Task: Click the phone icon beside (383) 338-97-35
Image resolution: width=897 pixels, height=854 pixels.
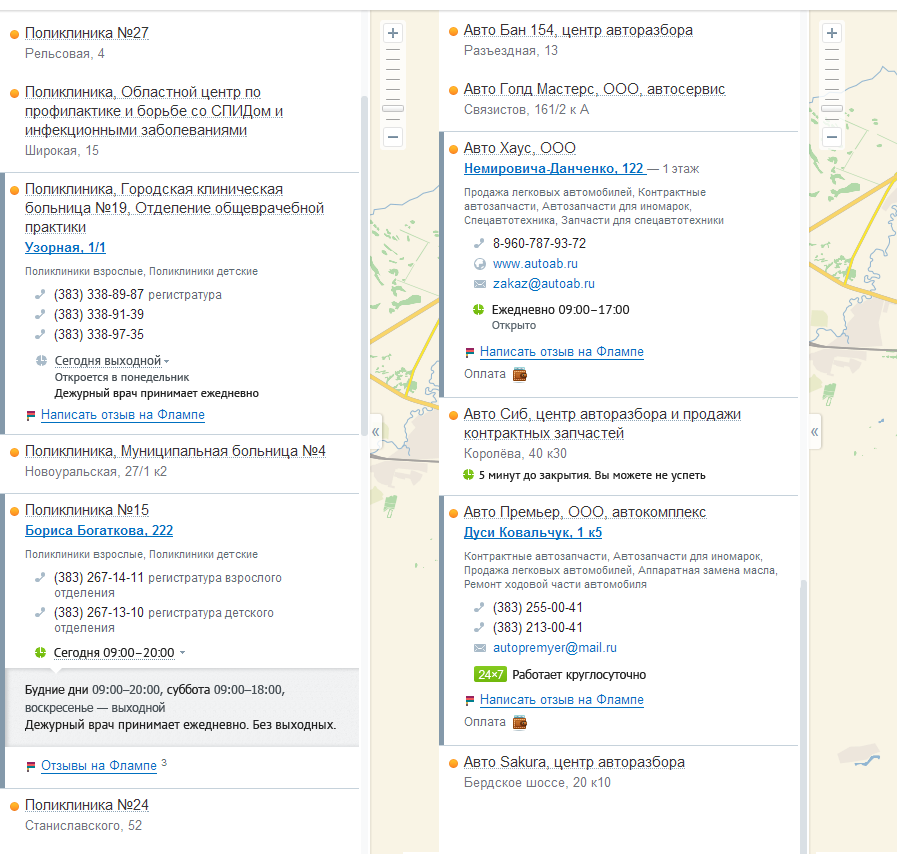Action: (x=40, y=335)
